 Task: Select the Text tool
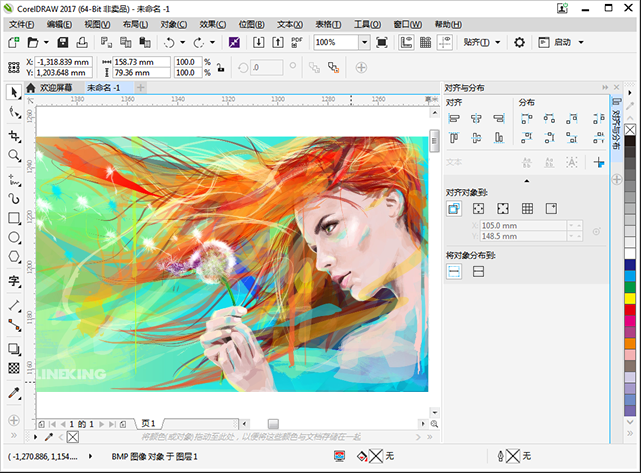pos(14,281)
